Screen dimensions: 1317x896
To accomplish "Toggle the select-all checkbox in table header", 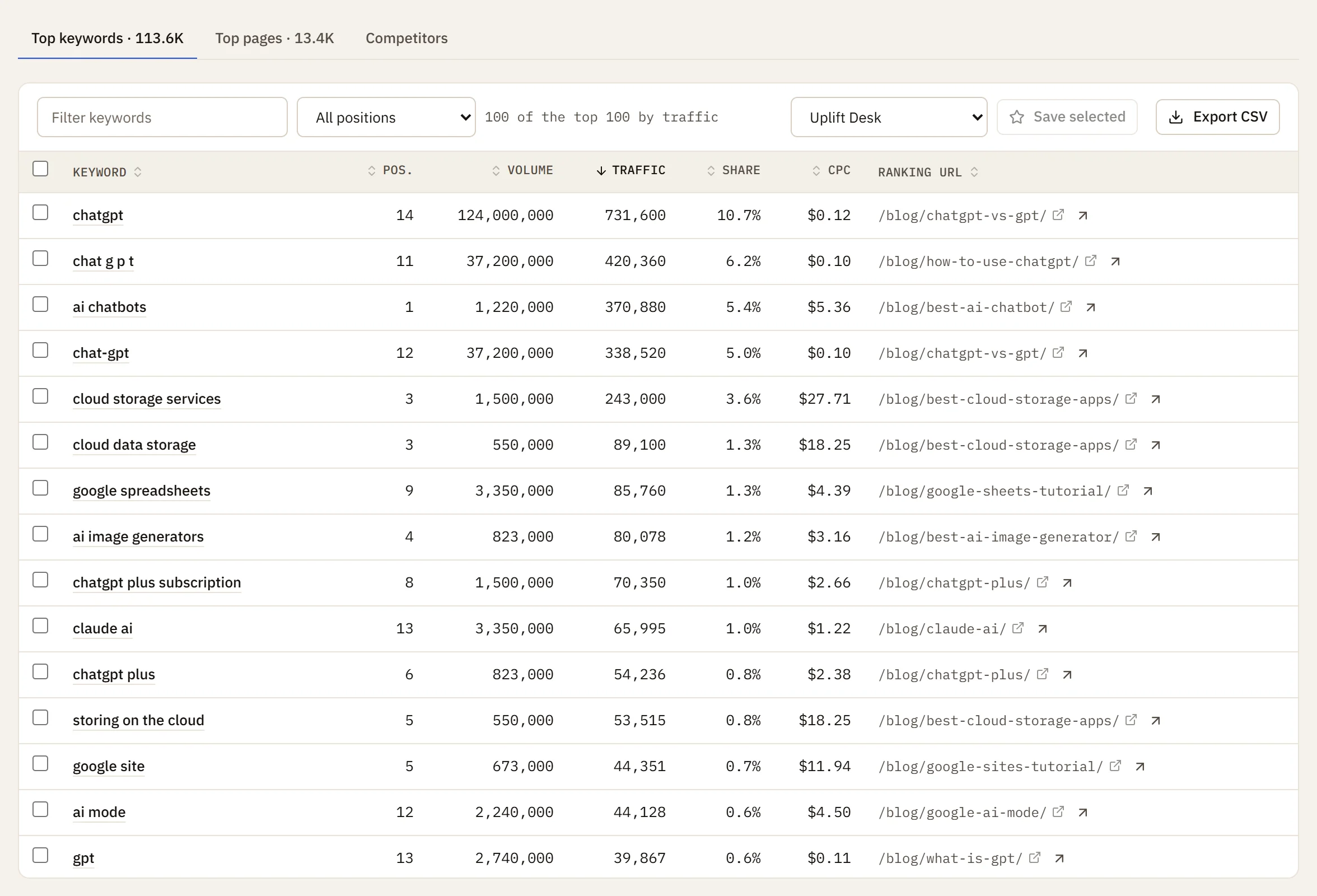I will (40, 169).
